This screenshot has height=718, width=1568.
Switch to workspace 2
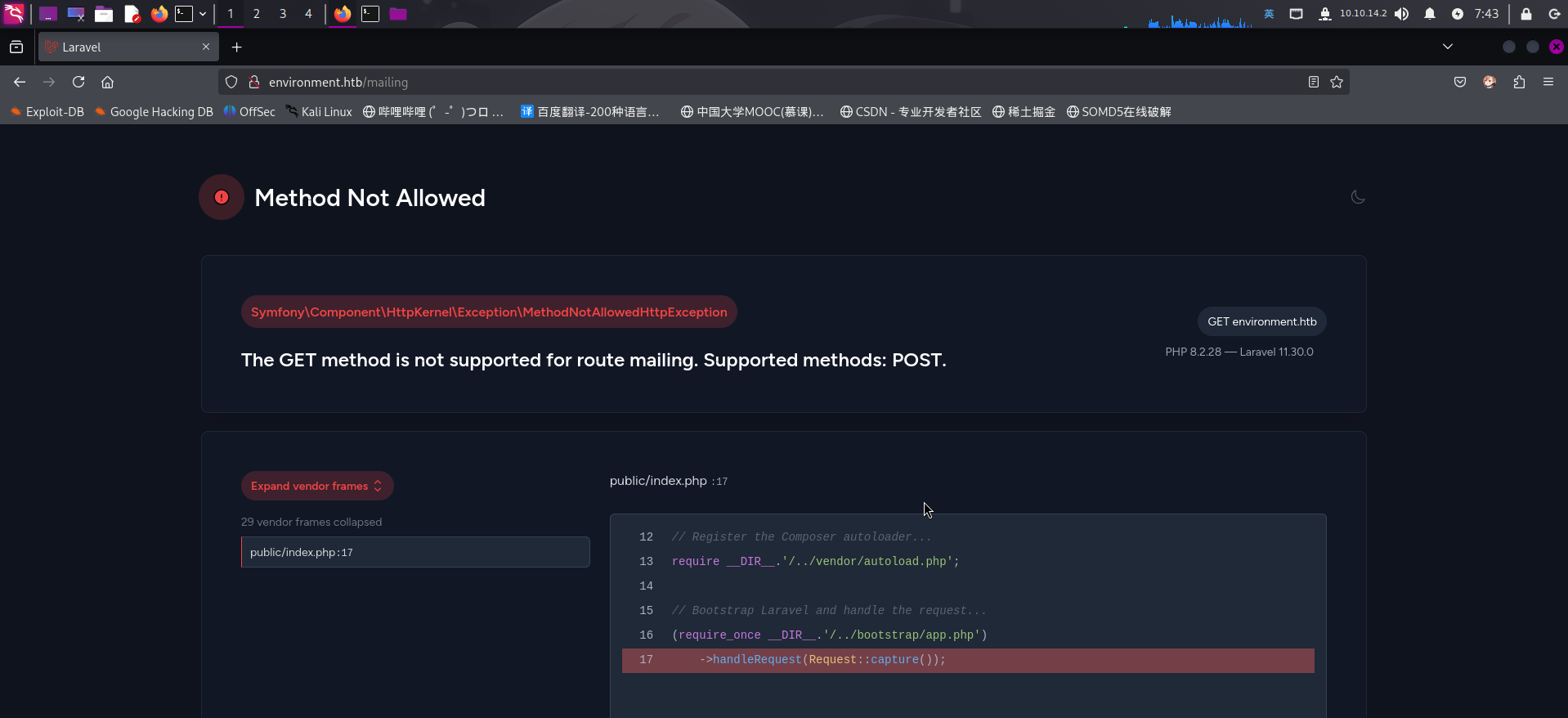click(257, 14)
